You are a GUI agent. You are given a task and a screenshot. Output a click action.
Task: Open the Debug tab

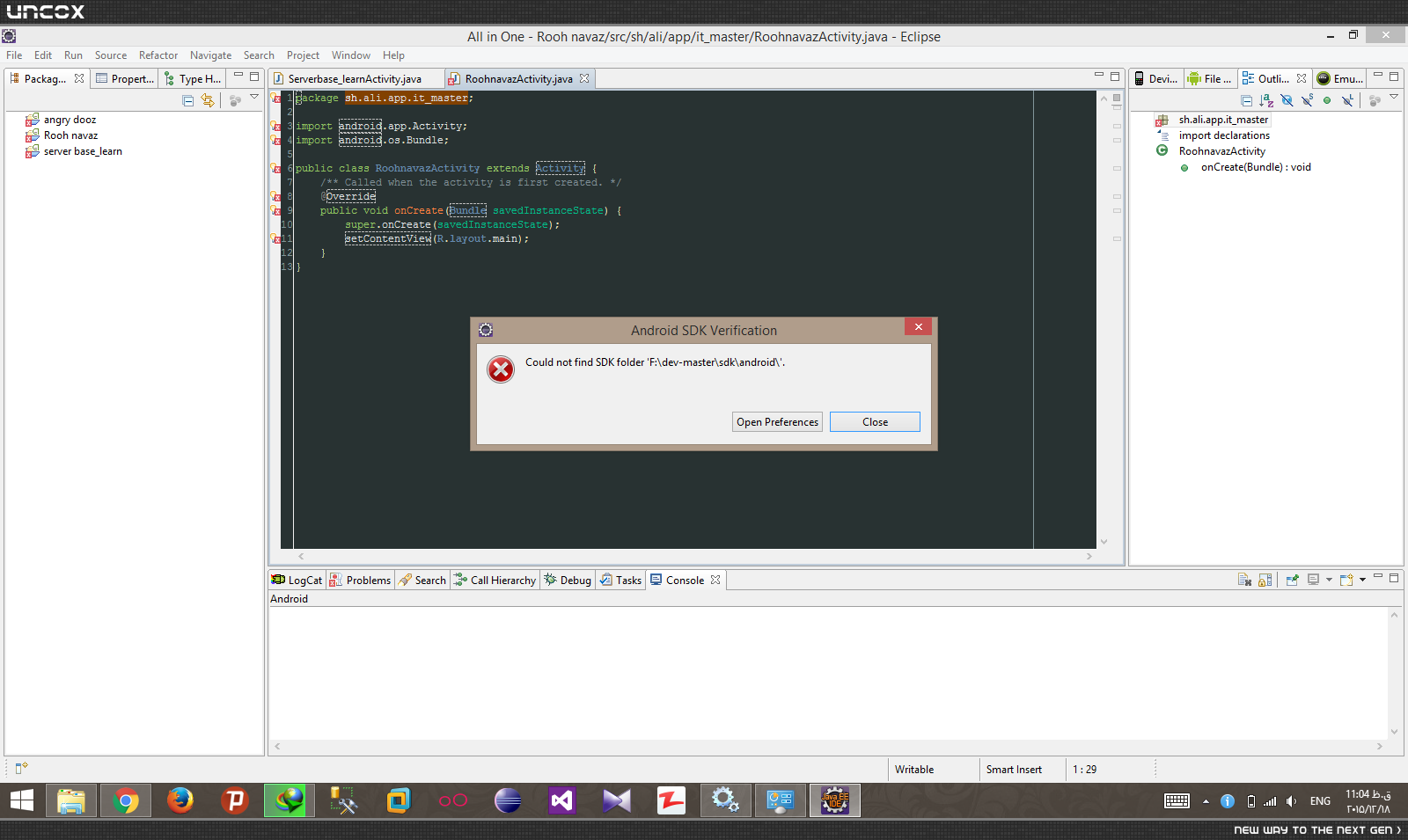tap(568, 581)
